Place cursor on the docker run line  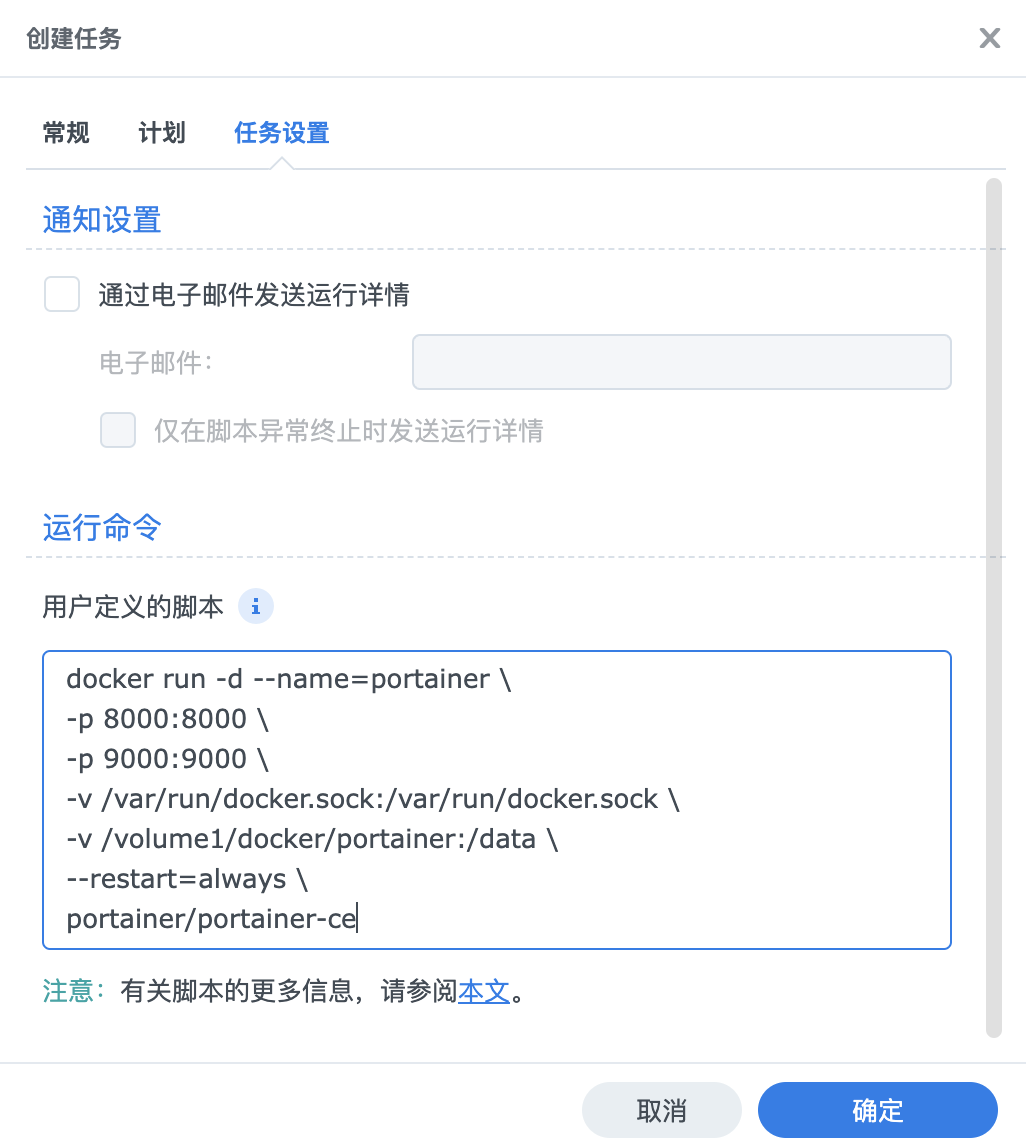click(289, 680)
